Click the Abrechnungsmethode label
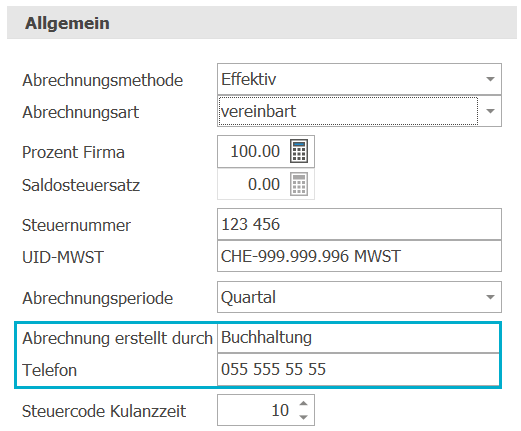521x431 pixels. (x=103, y=80)
